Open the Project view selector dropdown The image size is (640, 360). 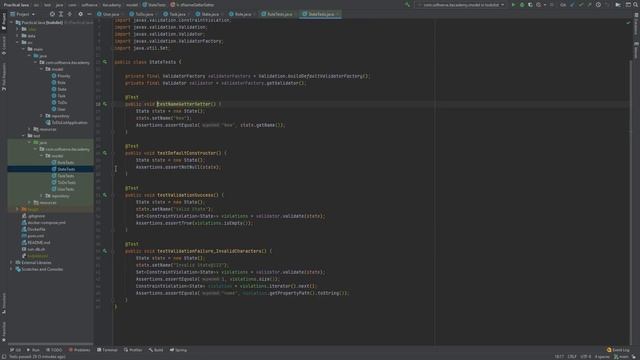[23, 14]
